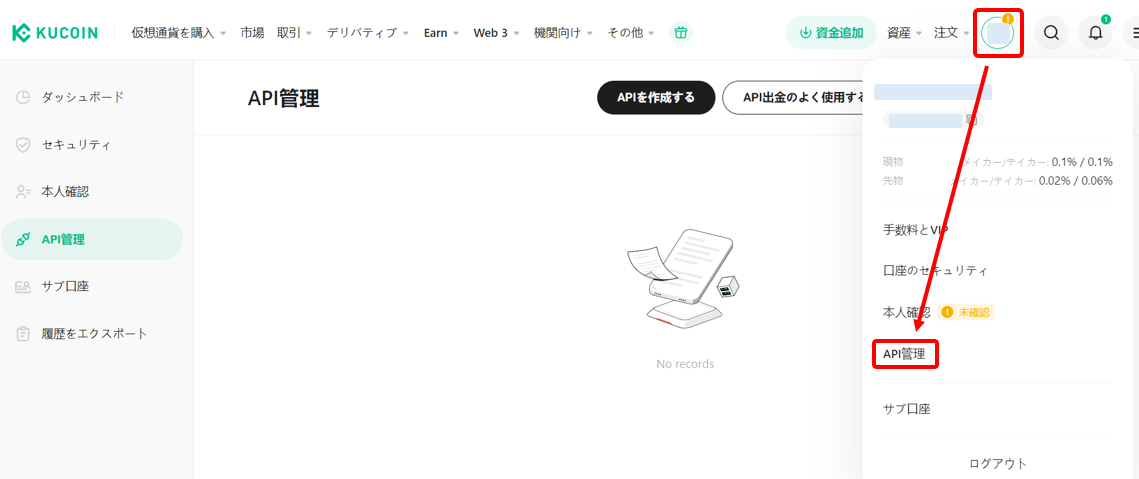Open 口座のセキュリティ from the profile menu
Image resolution: width=1139 pixels, height=479 pixels.
coord(935,271)
